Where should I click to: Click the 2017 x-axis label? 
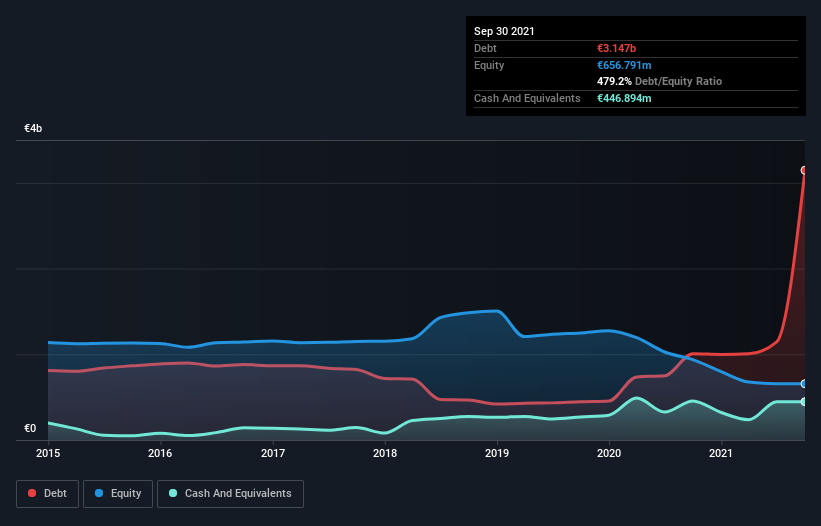click(273, 453)
